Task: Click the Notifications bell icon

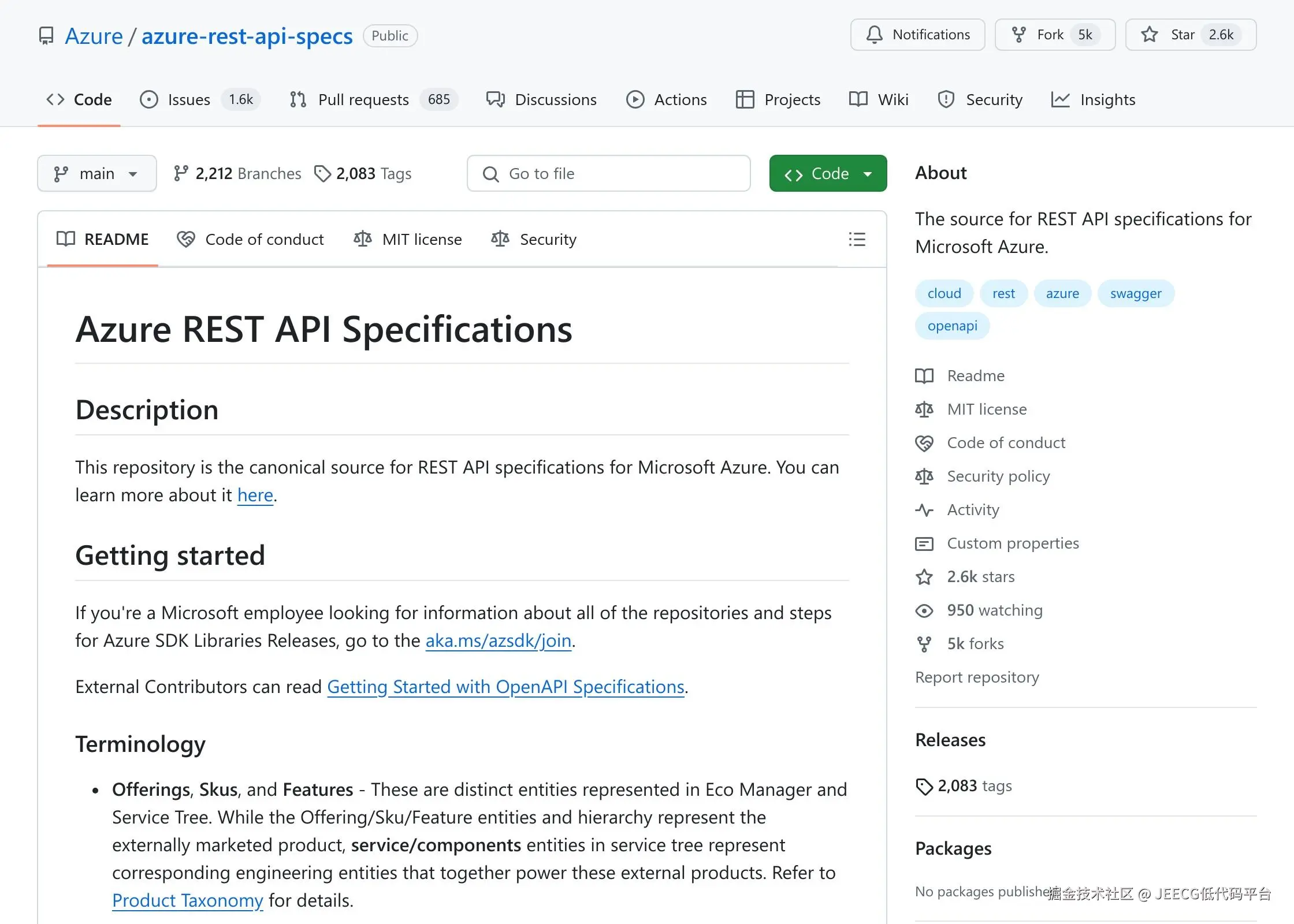Action: click(x=875, y=35)
